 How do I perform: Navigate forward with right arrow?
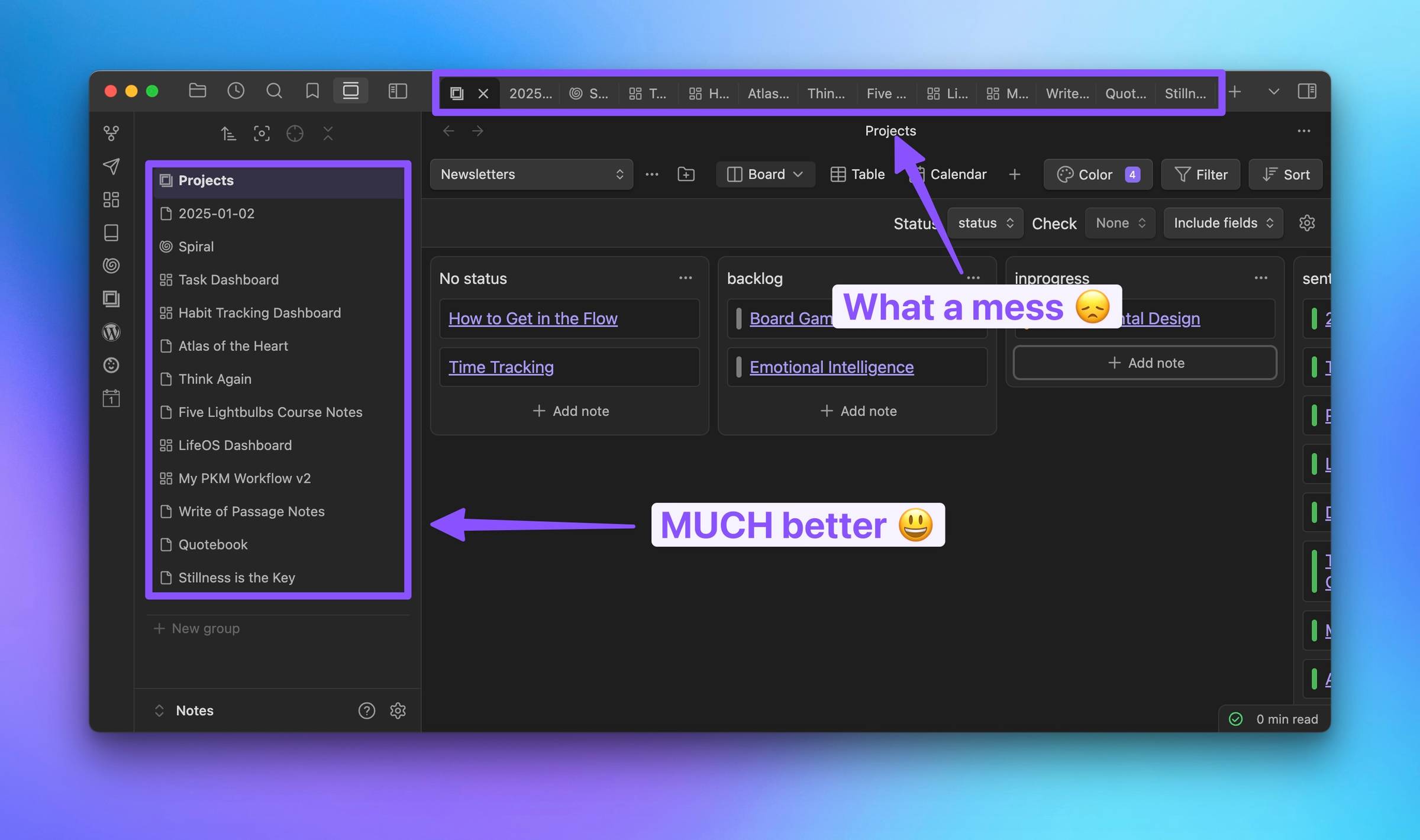(477, 131)
